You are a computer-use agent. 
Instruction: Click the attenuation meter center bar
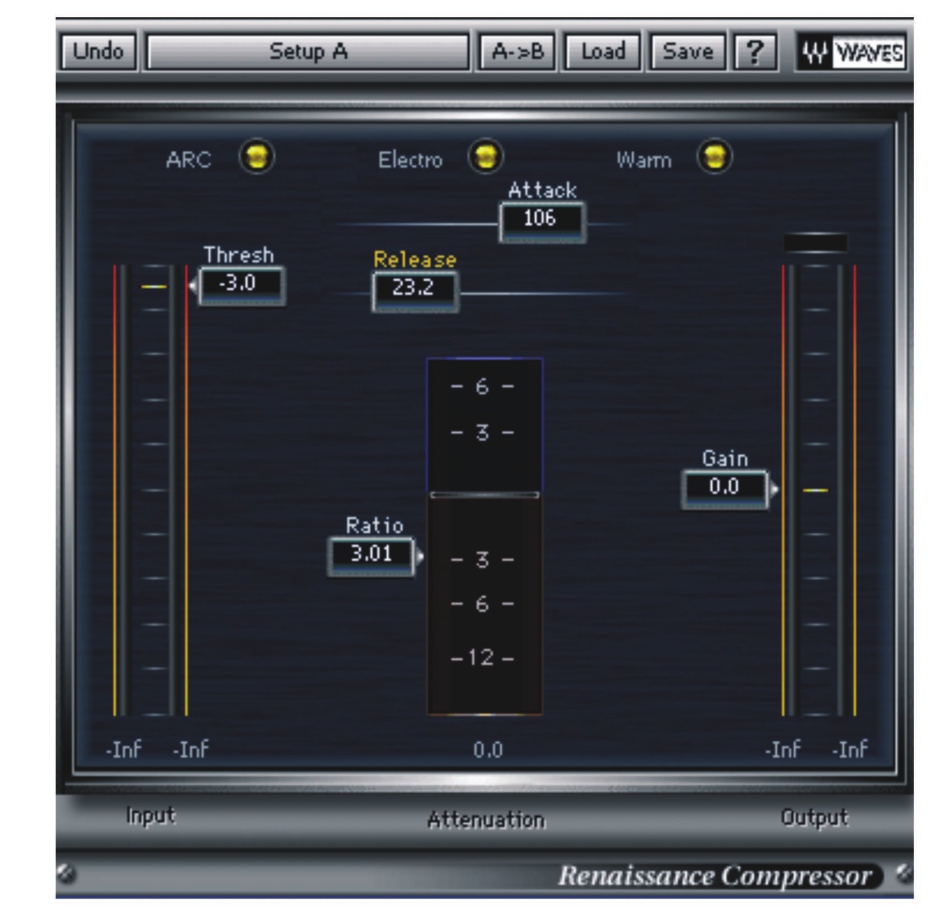pyautogui.click(x=485, y=495)
